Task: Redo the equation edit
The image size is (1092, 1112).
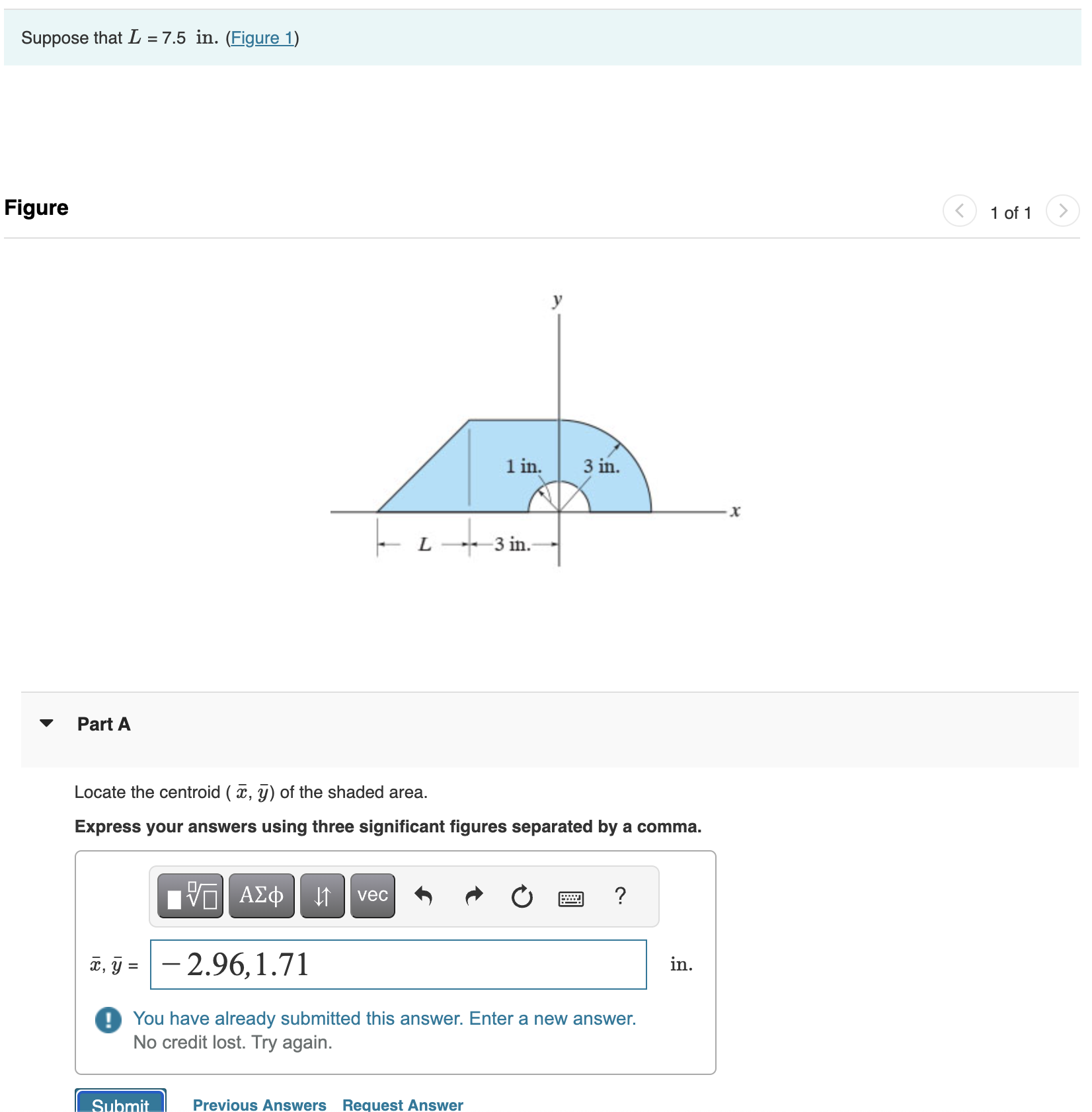Action: pyautogui.click(x=474, y=896)
